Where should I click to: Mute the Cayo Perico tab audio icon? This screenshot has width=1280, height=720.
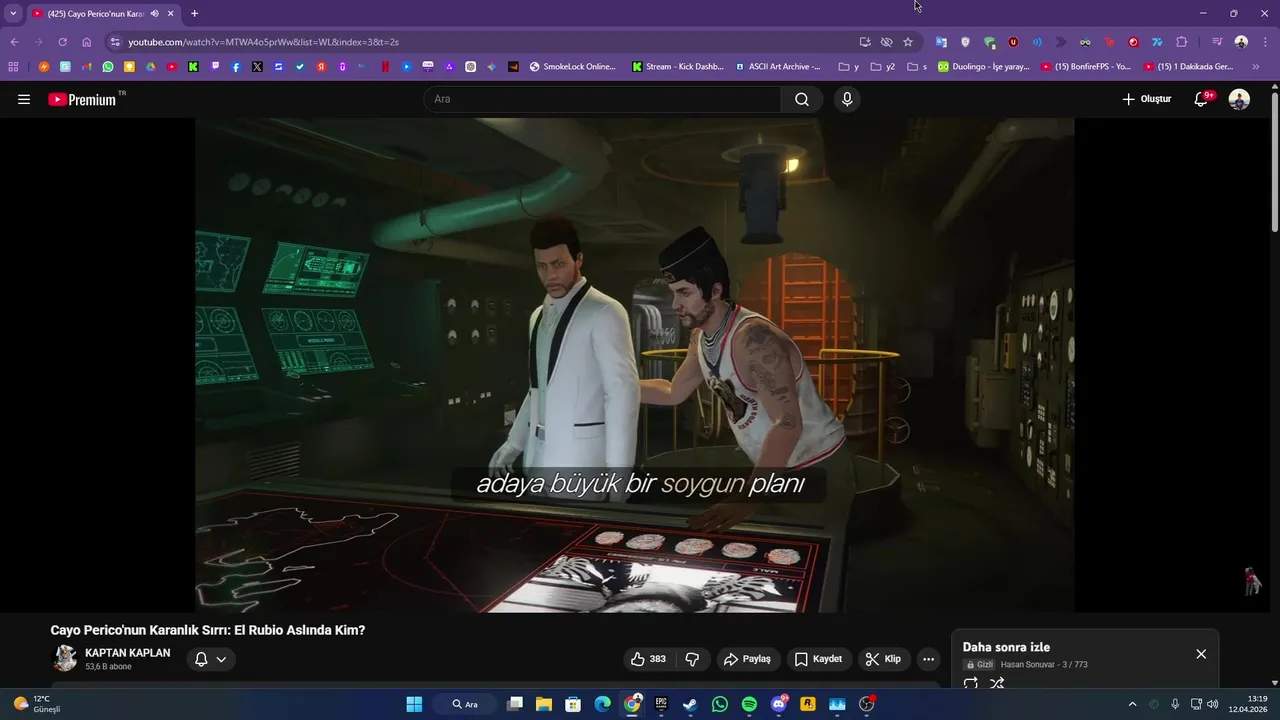[x=155, y=14]
